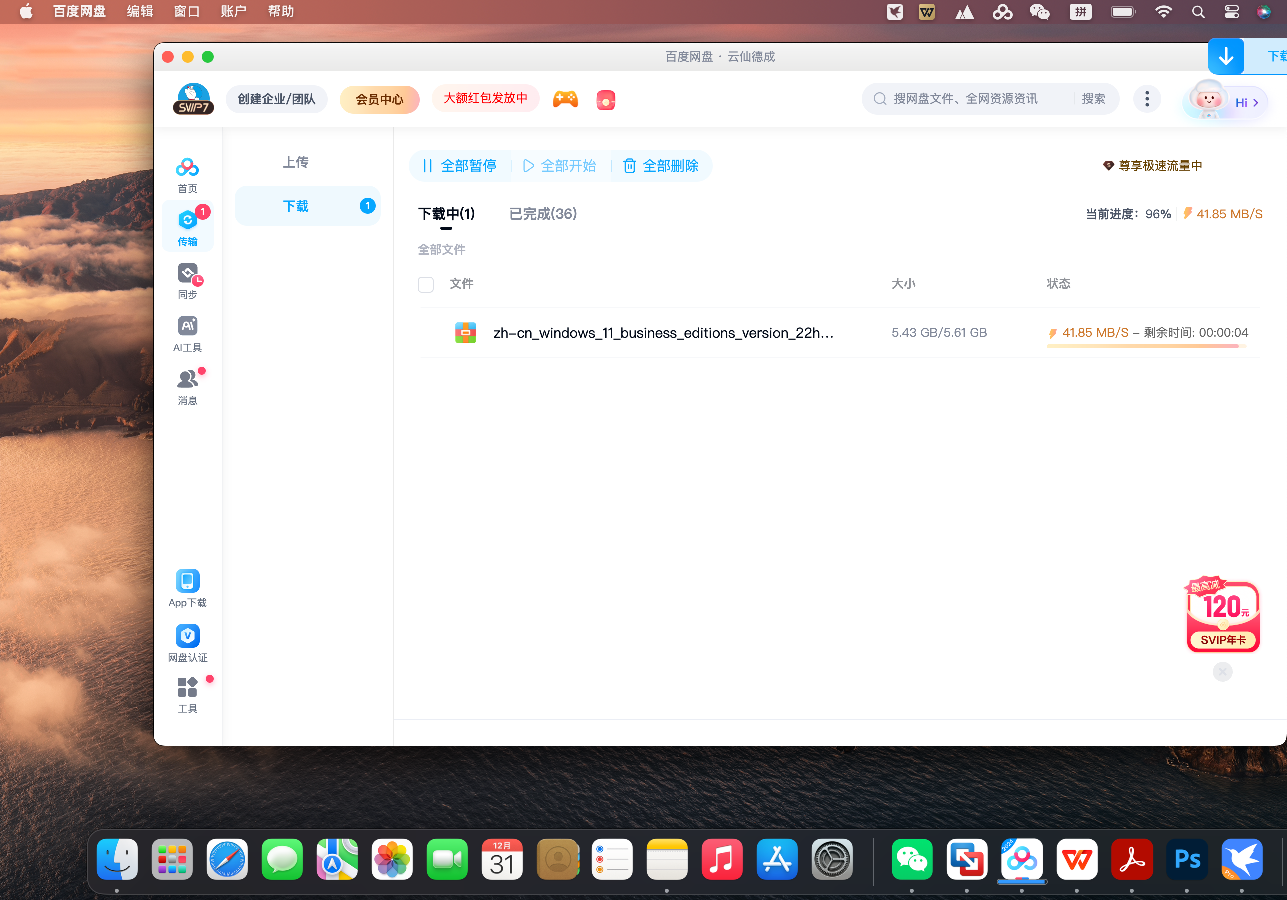The width and height of the screenshot is (1287, 900).
Task: Click the 拼 input method menu bar icon
Action: coord(1081,12)
